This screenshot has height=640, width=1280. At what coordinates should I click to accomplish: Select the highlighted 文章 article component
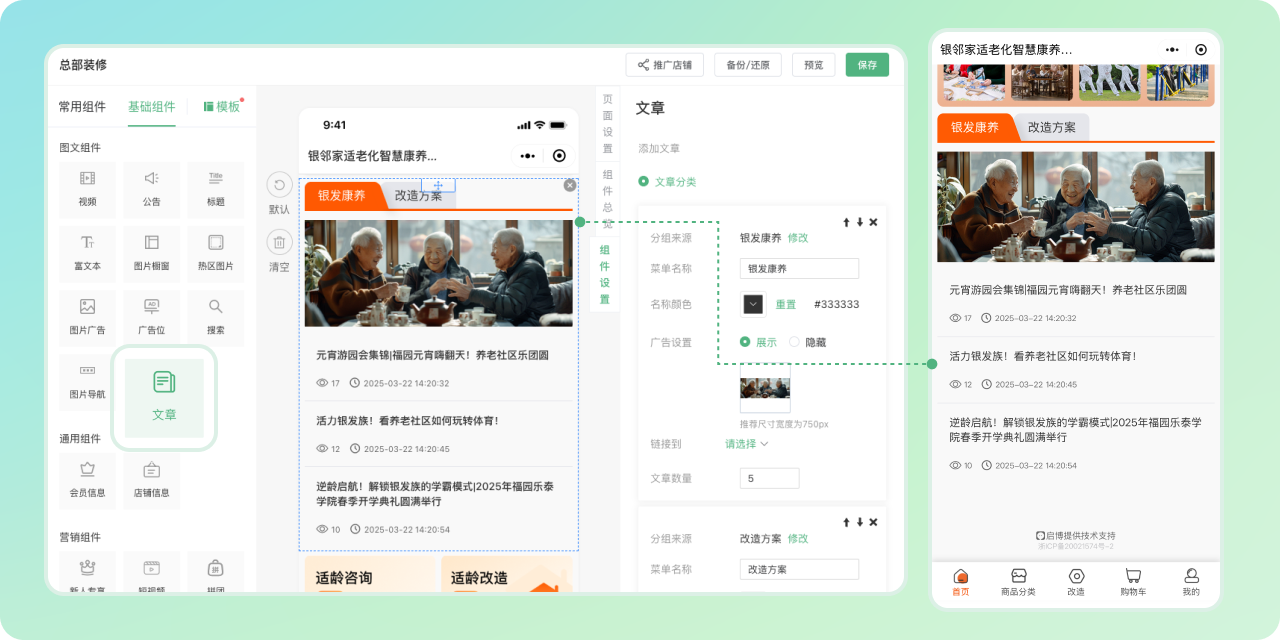pos(164,398)
